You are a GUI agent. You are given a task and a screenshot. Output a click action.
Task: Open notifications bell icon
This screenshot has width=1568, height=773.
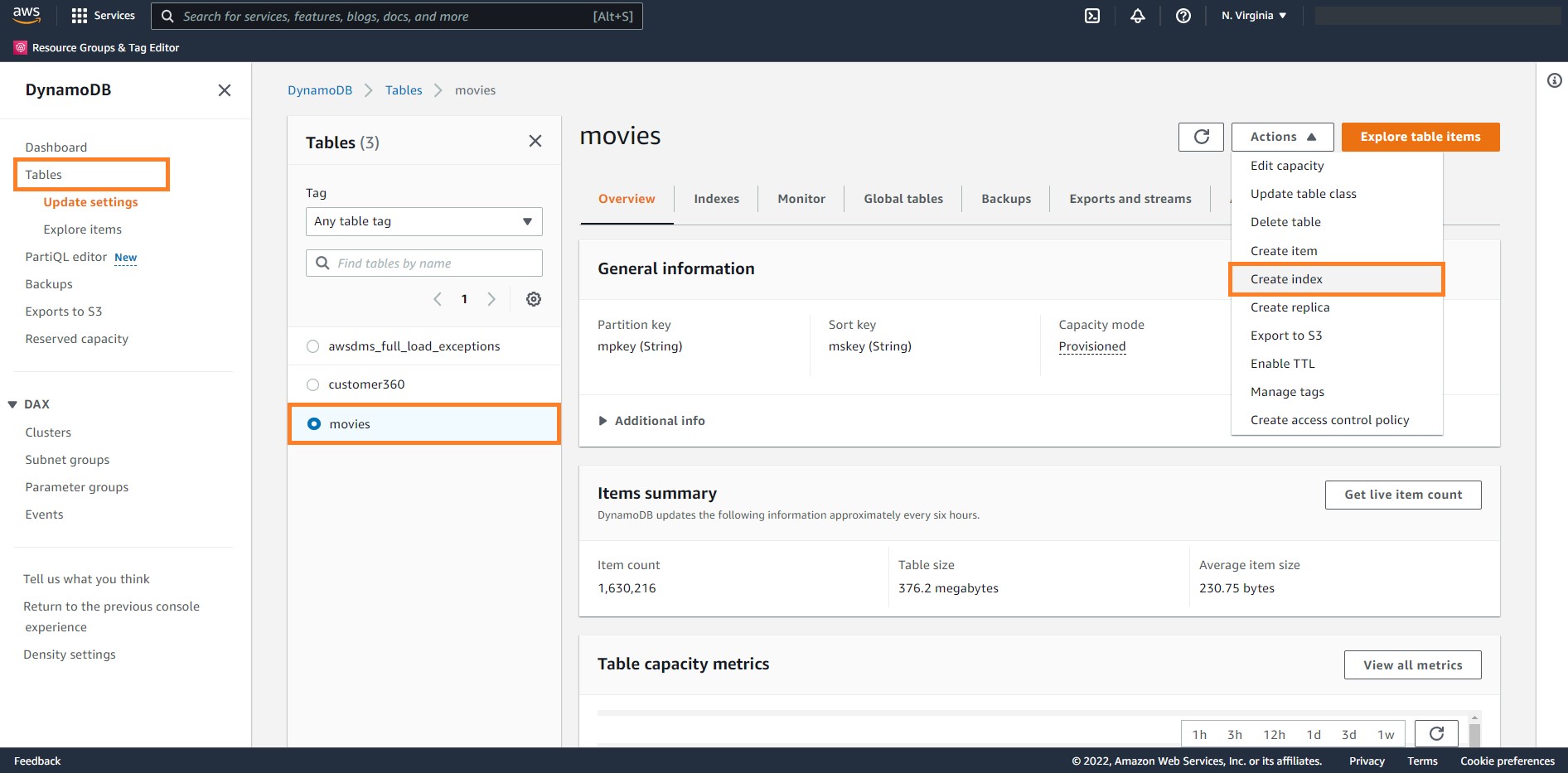[1138, 16]
